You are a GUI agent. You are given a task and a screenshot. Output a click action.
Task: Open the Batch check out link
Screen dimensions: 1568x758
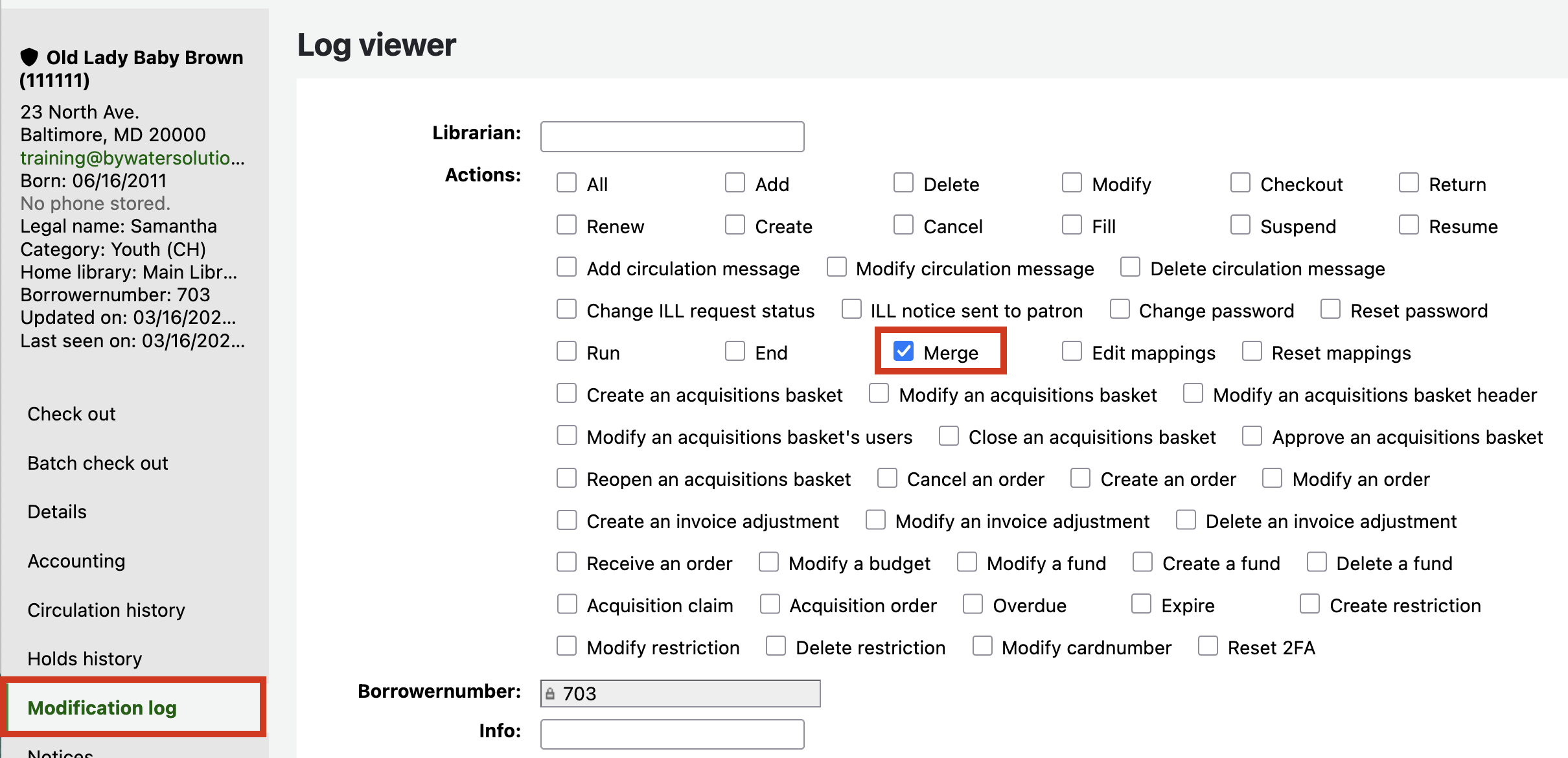click(x=98, y=463)
